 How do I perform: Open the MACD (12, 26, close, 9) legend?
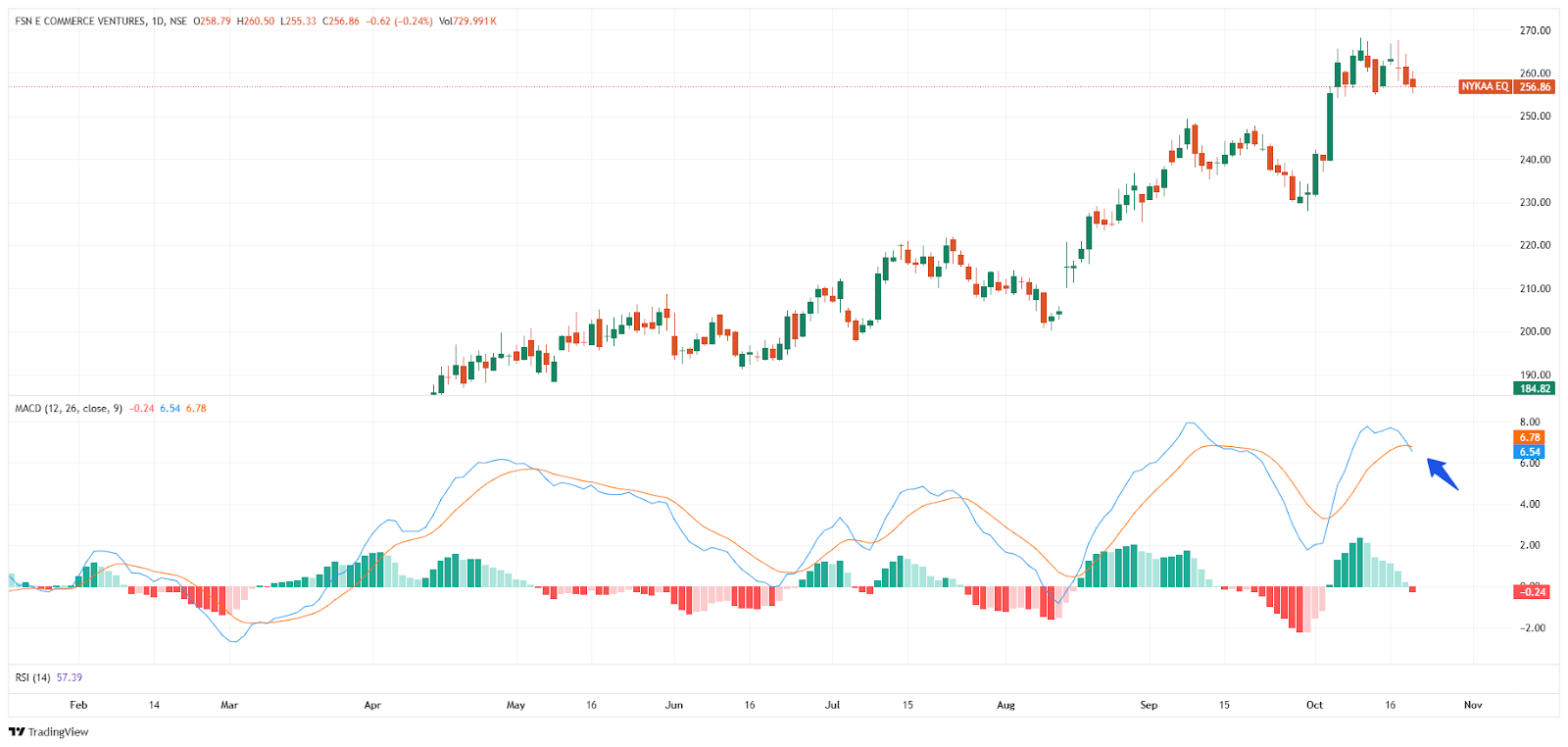click(x=69, y=408)
